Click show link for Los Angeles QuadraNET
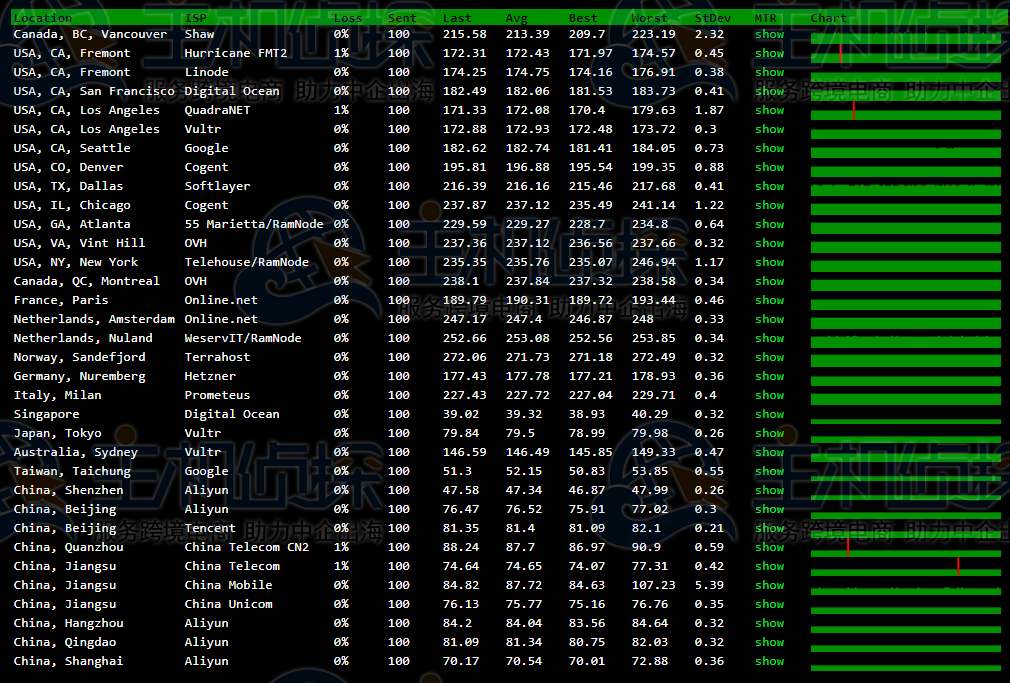This screenshot has width=1010, height=683. (x=769, y=110)
